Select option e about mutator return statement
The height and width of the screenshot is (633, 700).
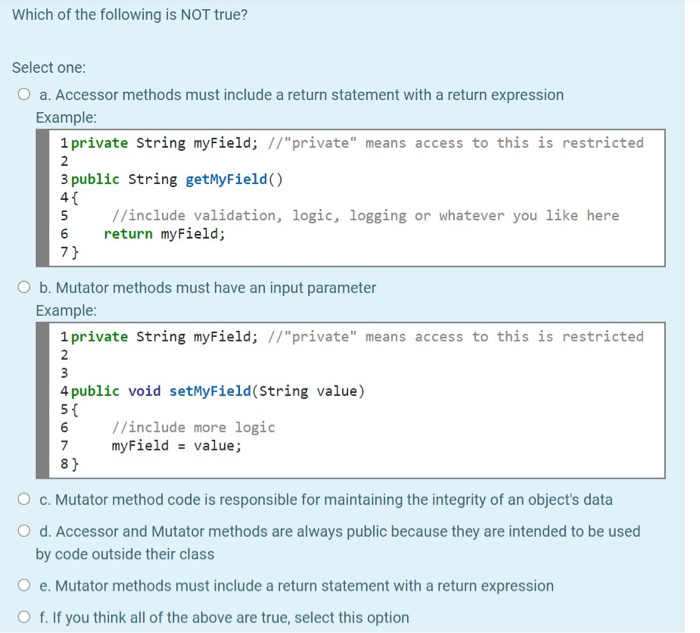(24, 585)
